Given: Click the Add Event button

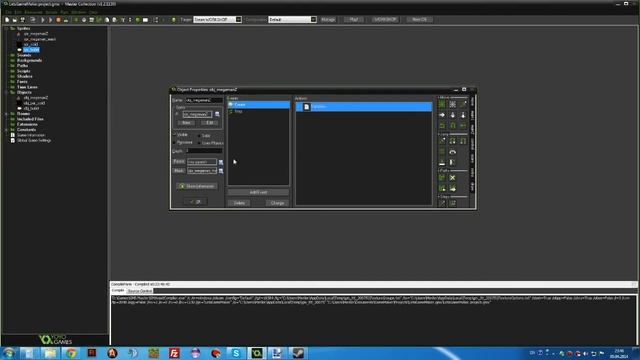Looking at the screenshot, I should coord(258,192).
